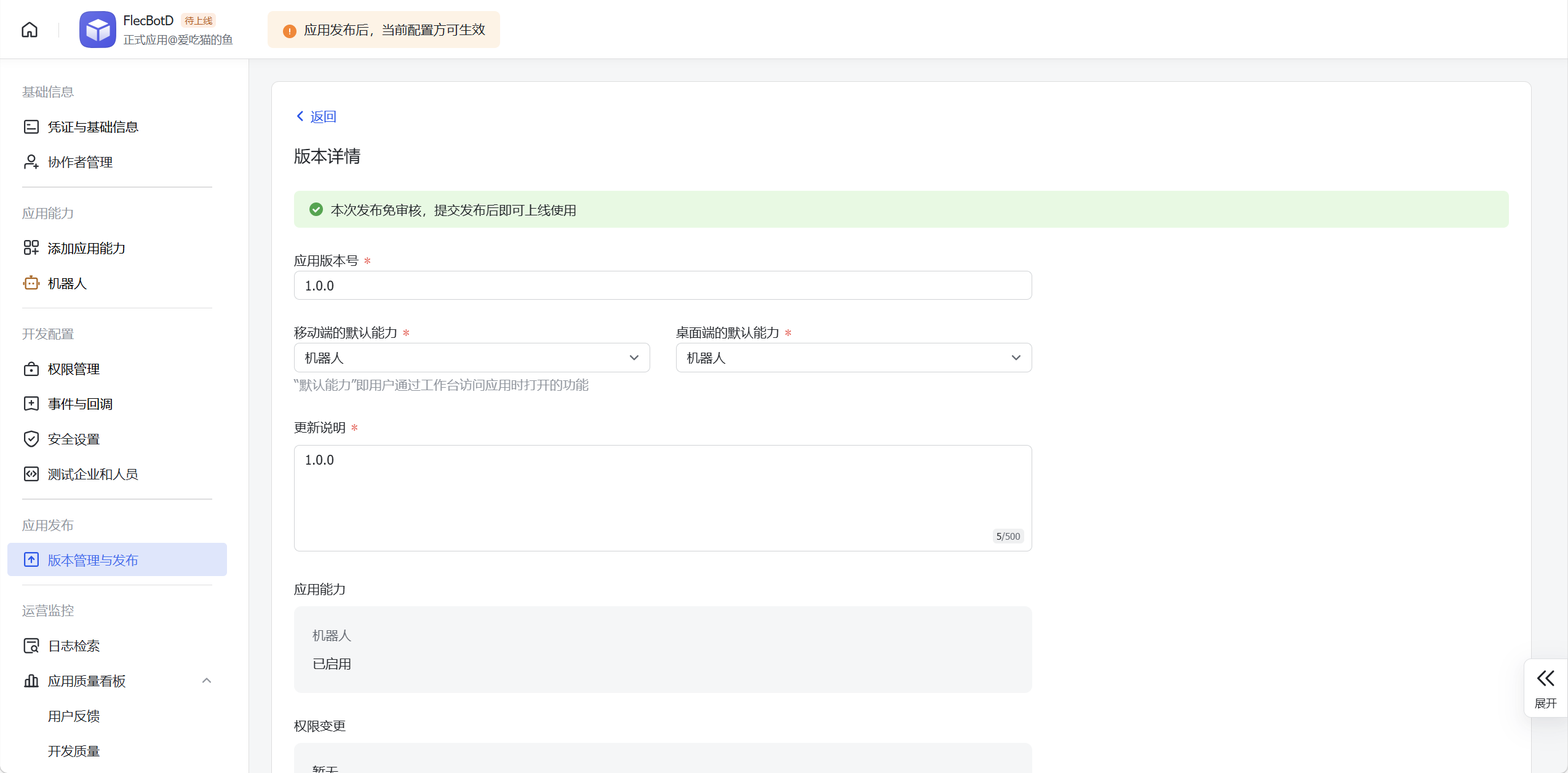Image resolution: width=1568 pixels, height=773 pixels.
Task: Click the back arrow chevron
Action: pos(300,116)
